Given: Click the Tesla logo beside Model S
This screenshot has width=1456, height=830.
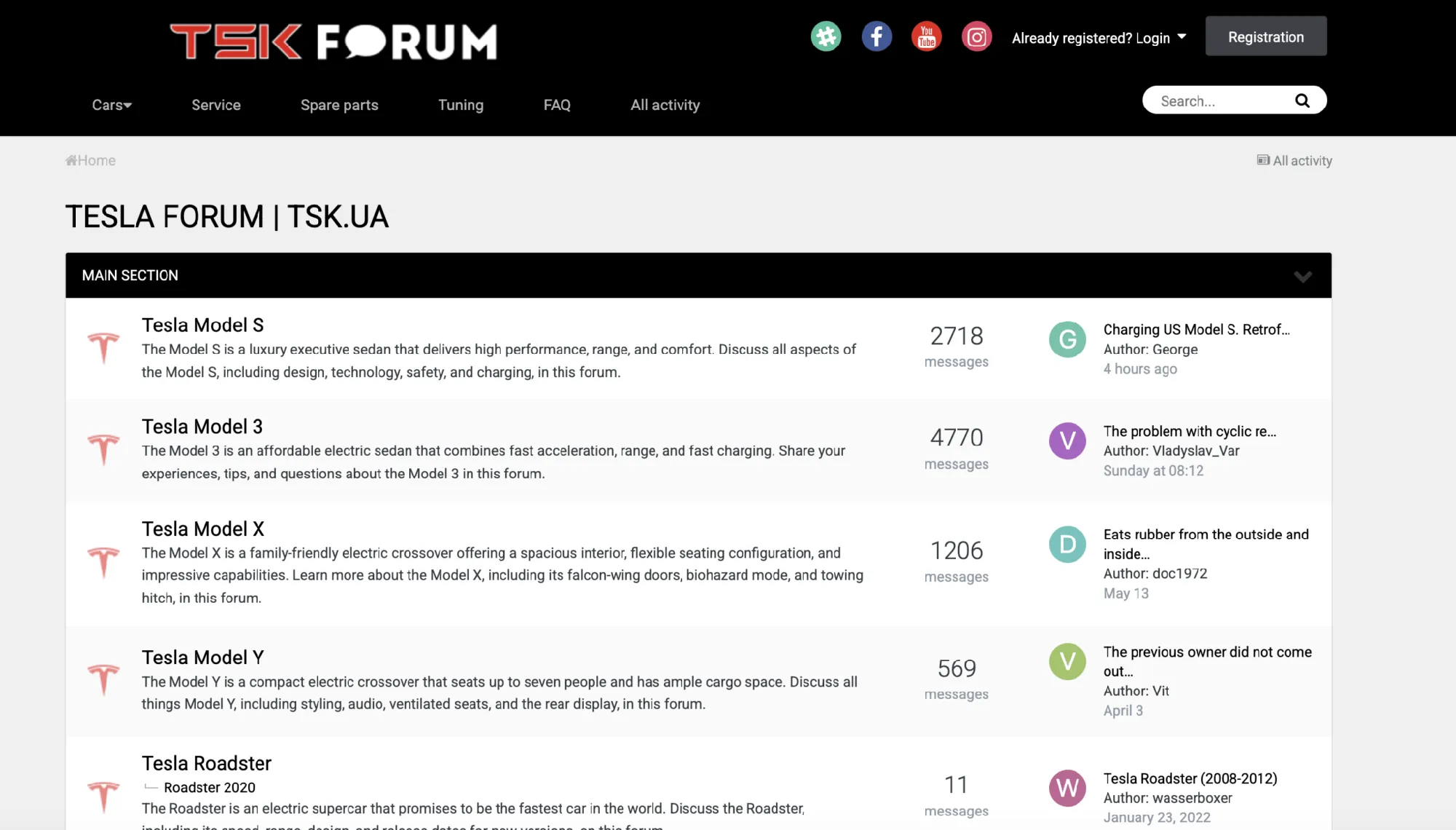Looking at the screenshot, I should coord(103,347).
